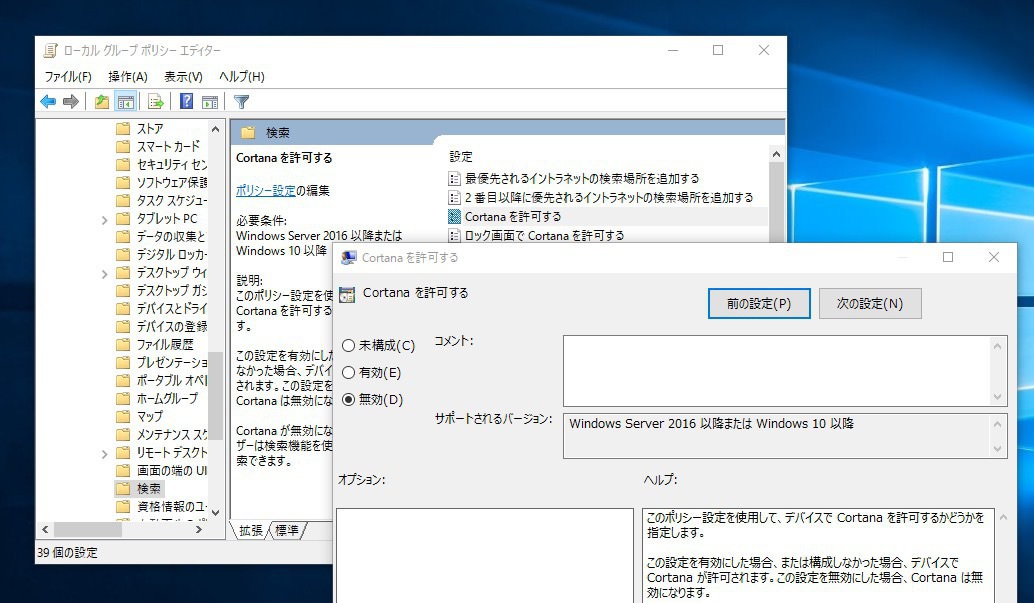The width and height of the screenshot is (1034, 603).
Task: Click the tree horizontal scroll left arrow
Action: [x=46, y=529]
